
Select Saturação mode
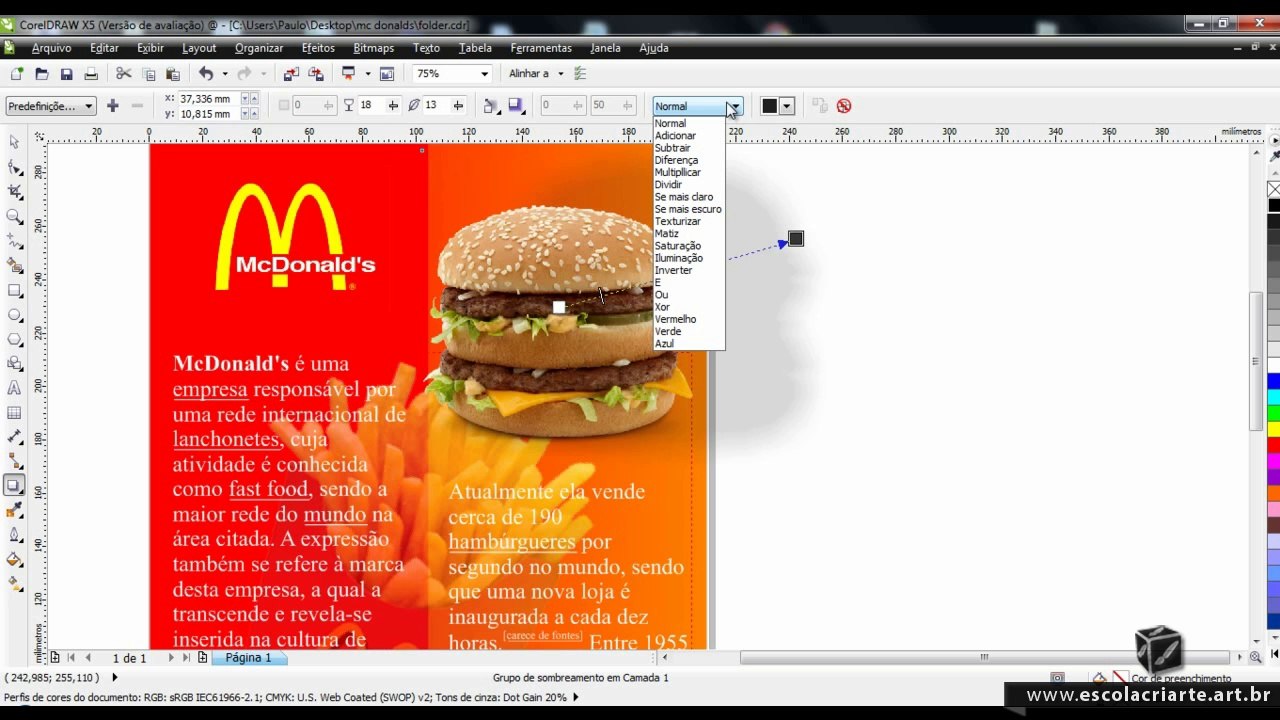click(677, 246)
